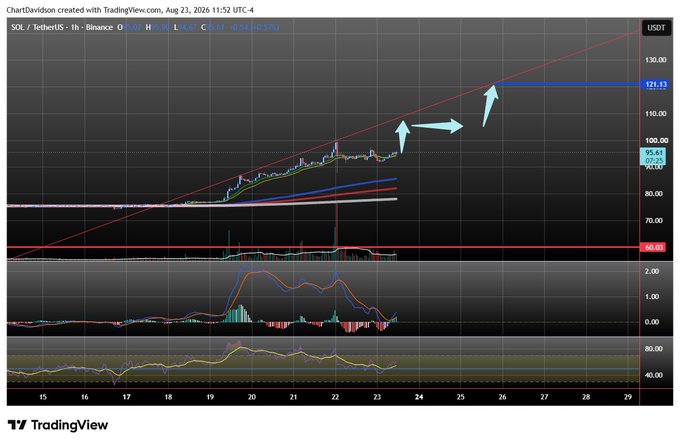
Task: Click the 60.03 red price label
Action: coord(654,247)
